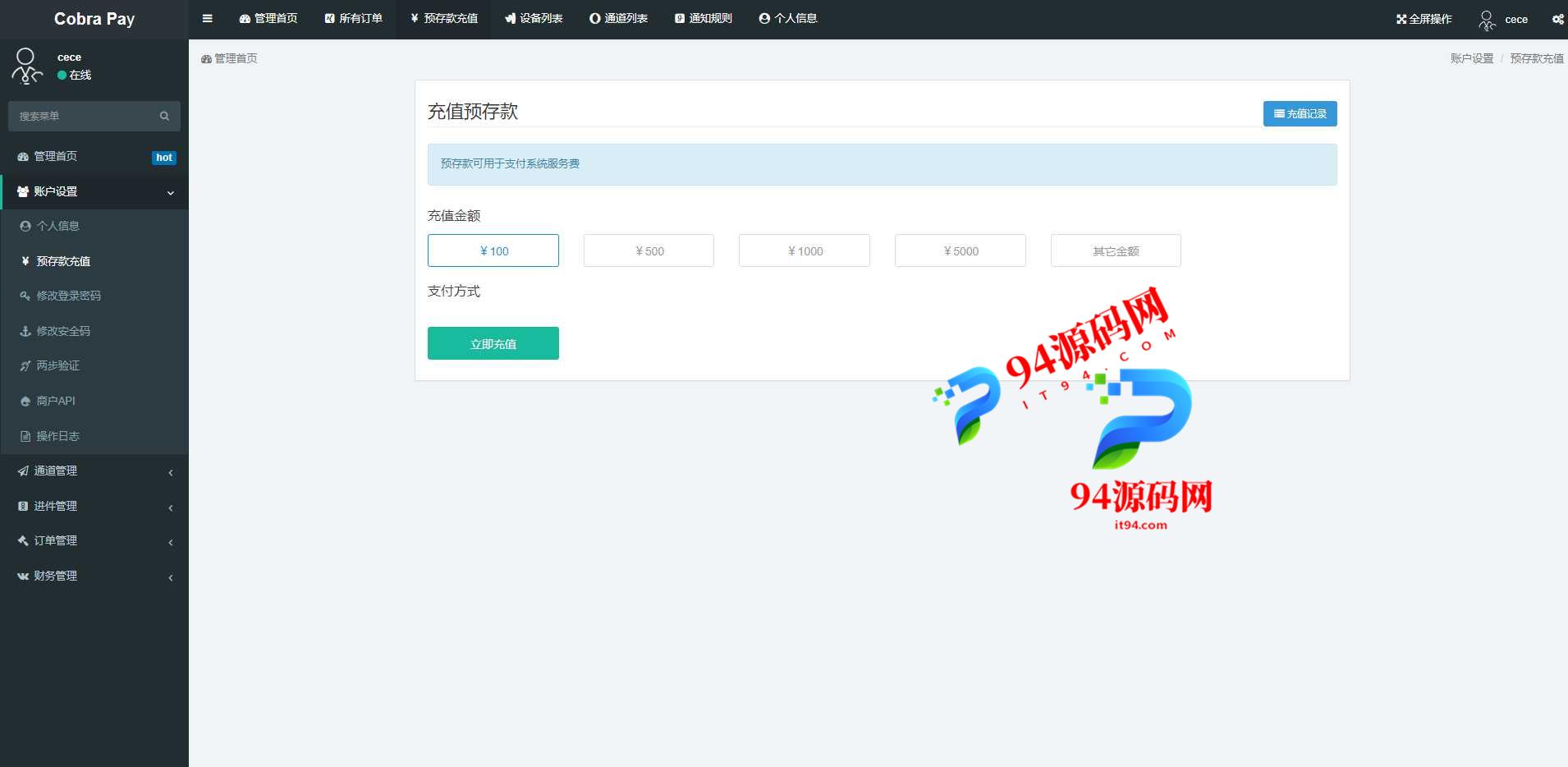The height and width of the screenshot is (767, 1568).
Task: Click the yen icon beside sidebar 预存款充值
Action: [x=25, y=261]
